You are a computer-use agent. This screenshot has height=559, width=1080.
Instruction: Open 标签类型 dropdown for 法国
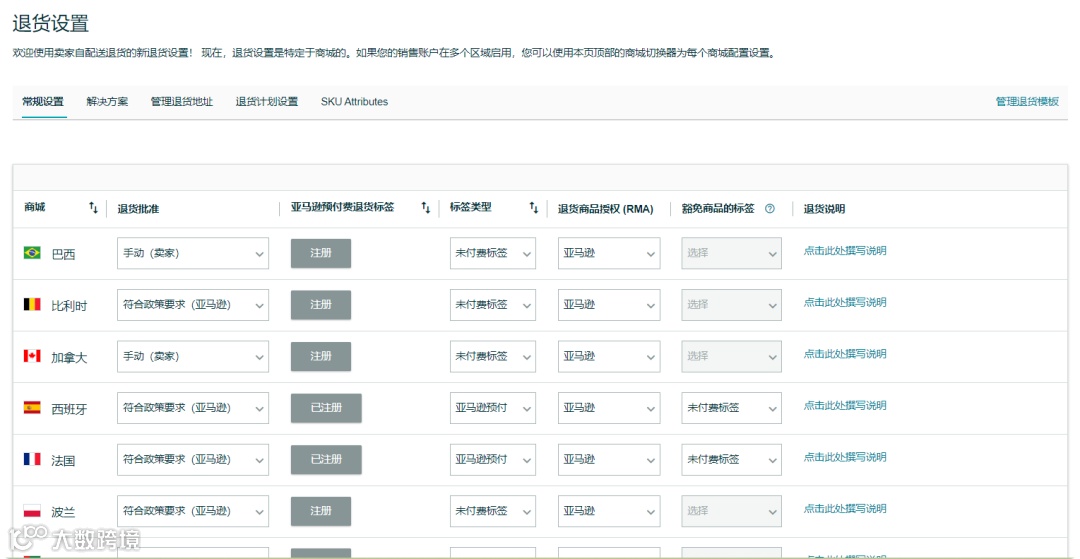(492, 460)
